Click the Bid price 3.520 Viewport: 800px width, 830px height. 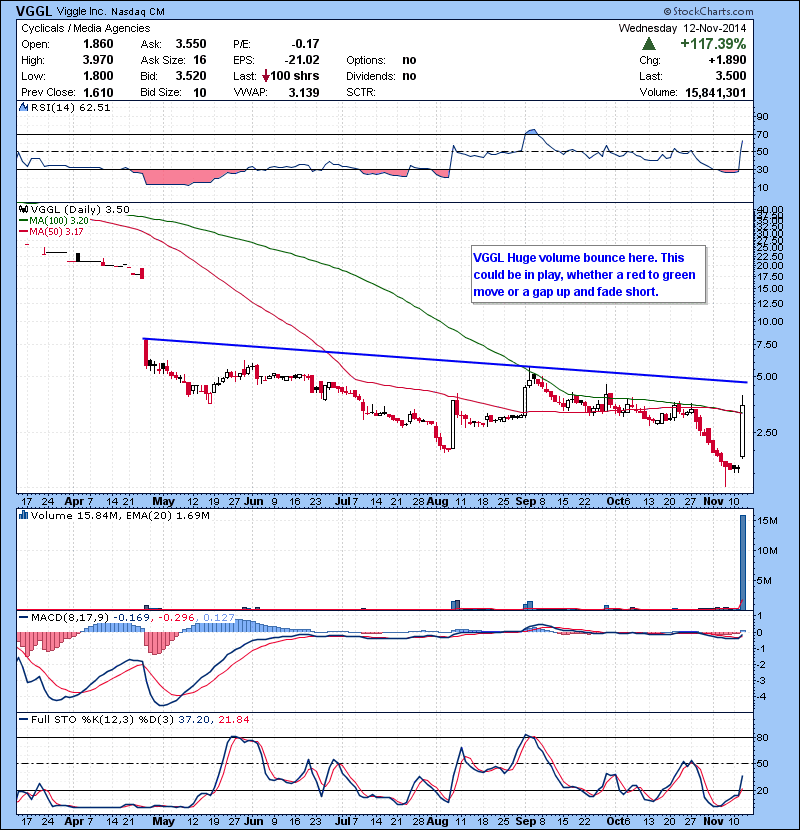[191, 76]
